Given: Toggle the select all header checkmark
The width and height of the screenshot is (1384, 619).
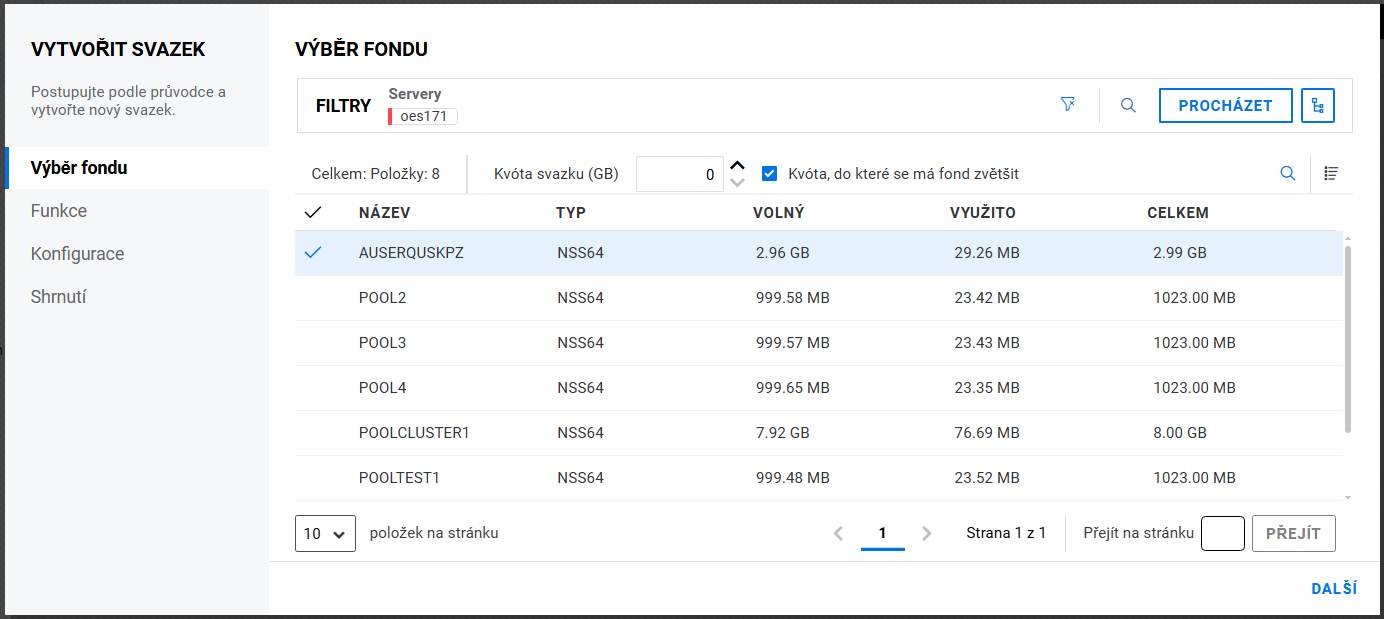Looking at the screenshot, I should click(313, 213).
